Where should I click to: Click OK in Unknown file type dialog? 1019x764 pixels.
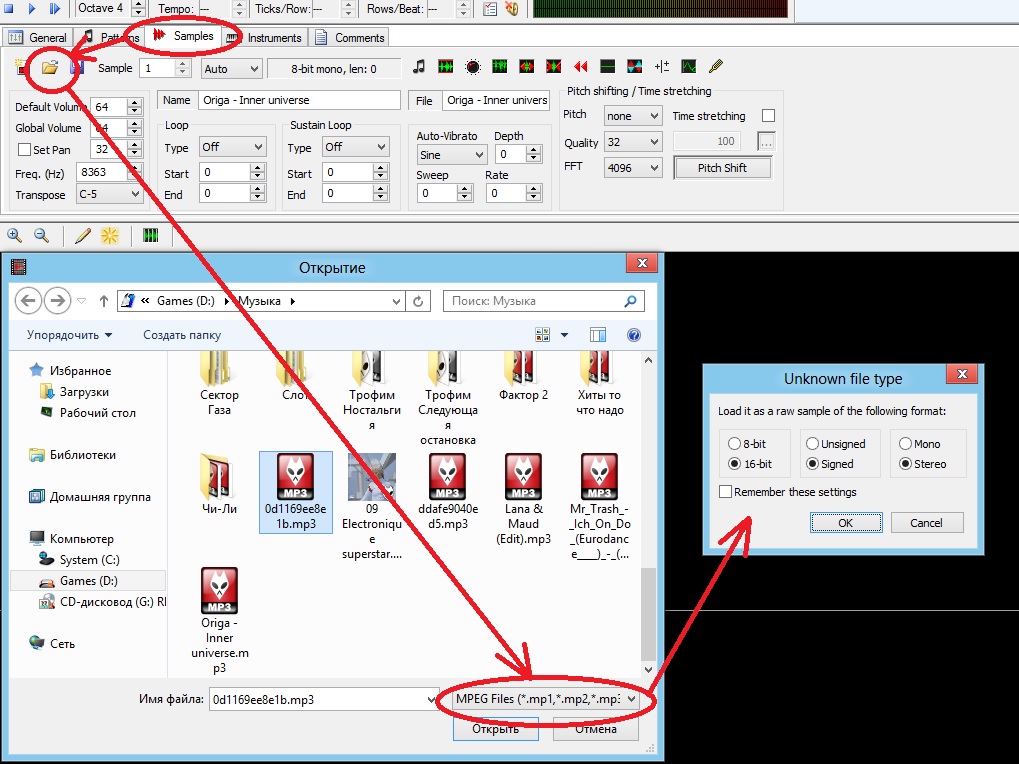[845, 522]
